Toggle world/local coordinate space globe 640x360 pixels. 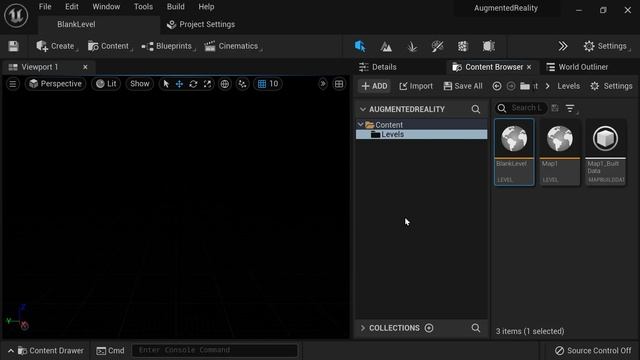click(224, 84)
